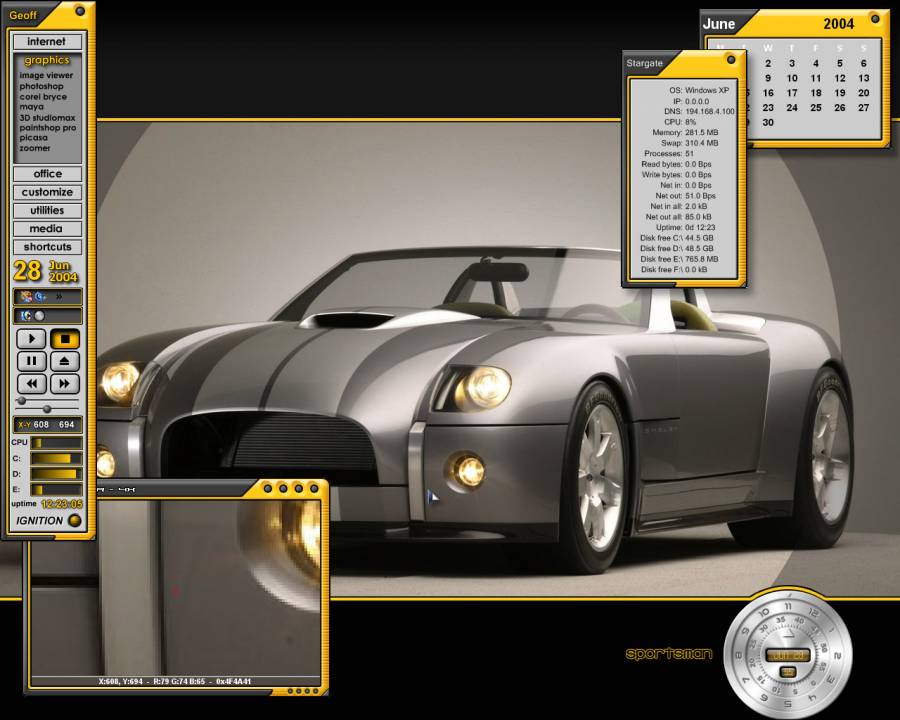
Task: Click the Swap value 310.4 MB
Action: click(x=701, y=143)
